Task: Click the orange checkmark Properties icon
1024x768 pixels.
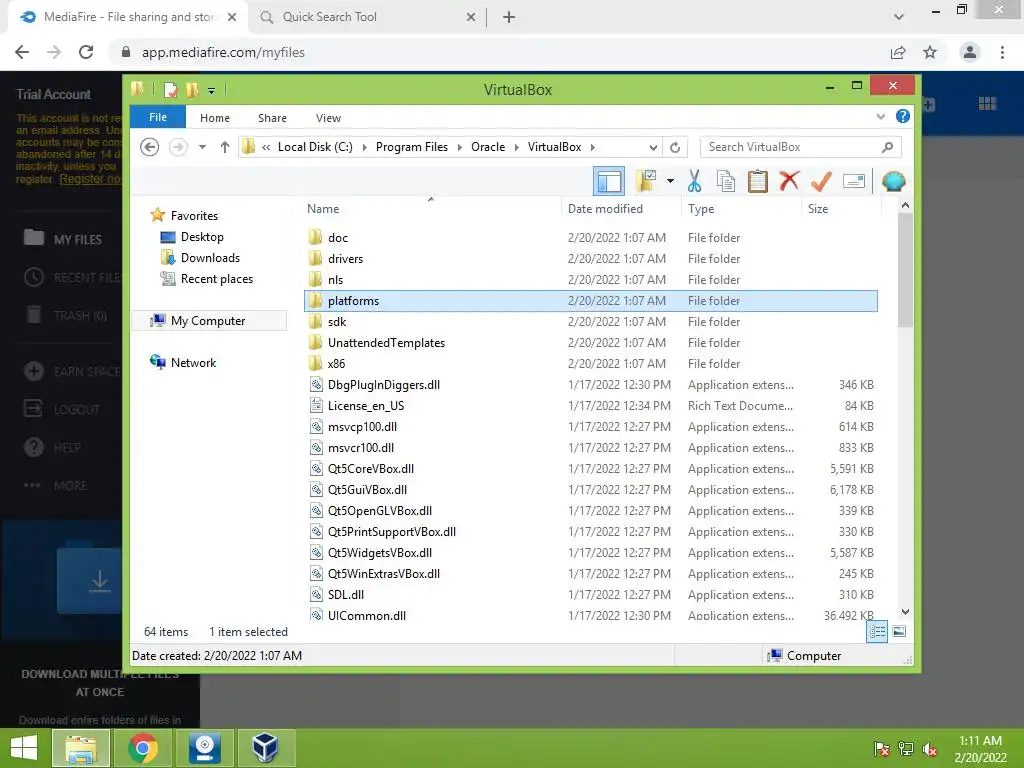Action: pos(821,181)
